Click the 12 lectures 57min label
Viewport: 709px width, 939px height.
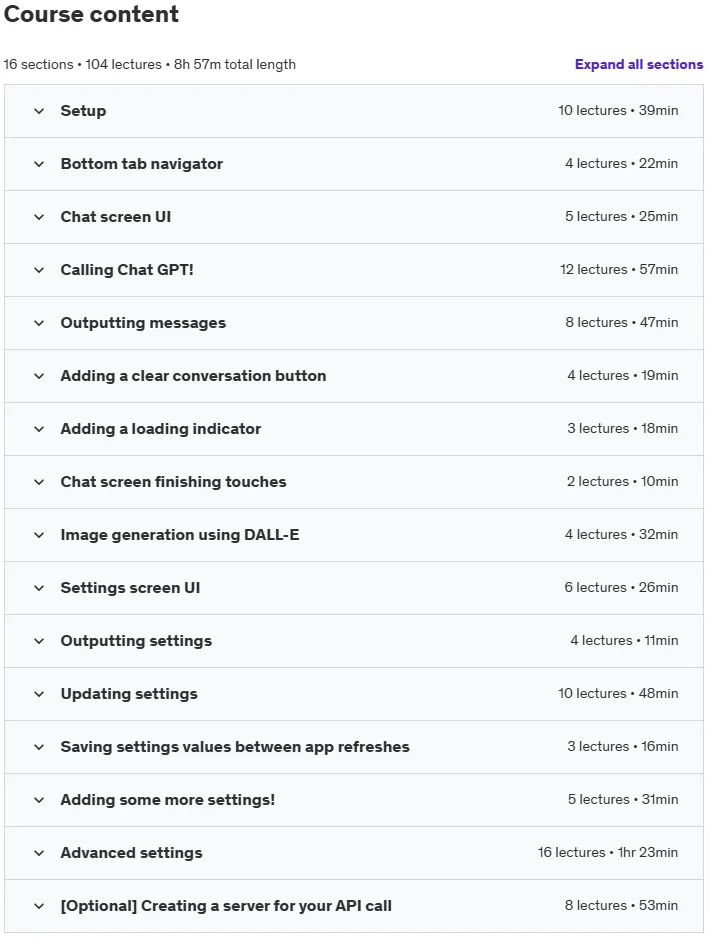[619, 269]
